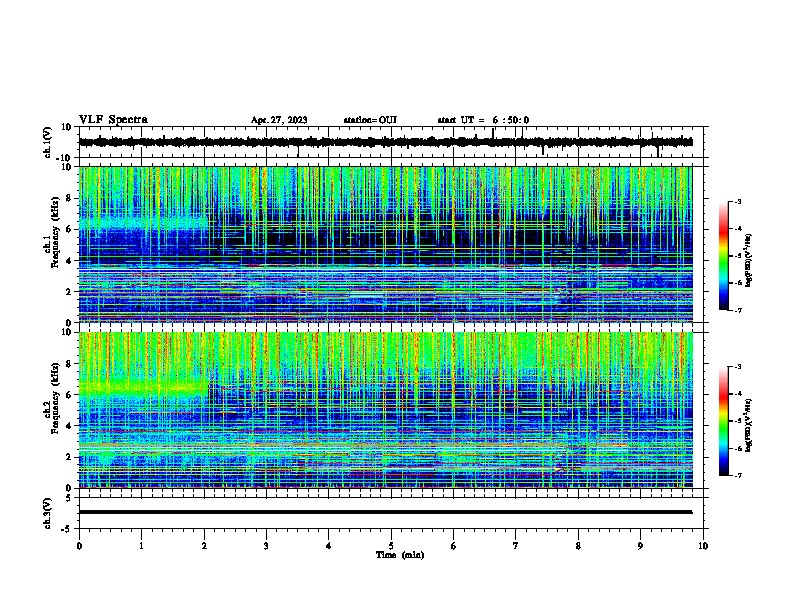Click time axis tick label "8"

tap(578, 546)
